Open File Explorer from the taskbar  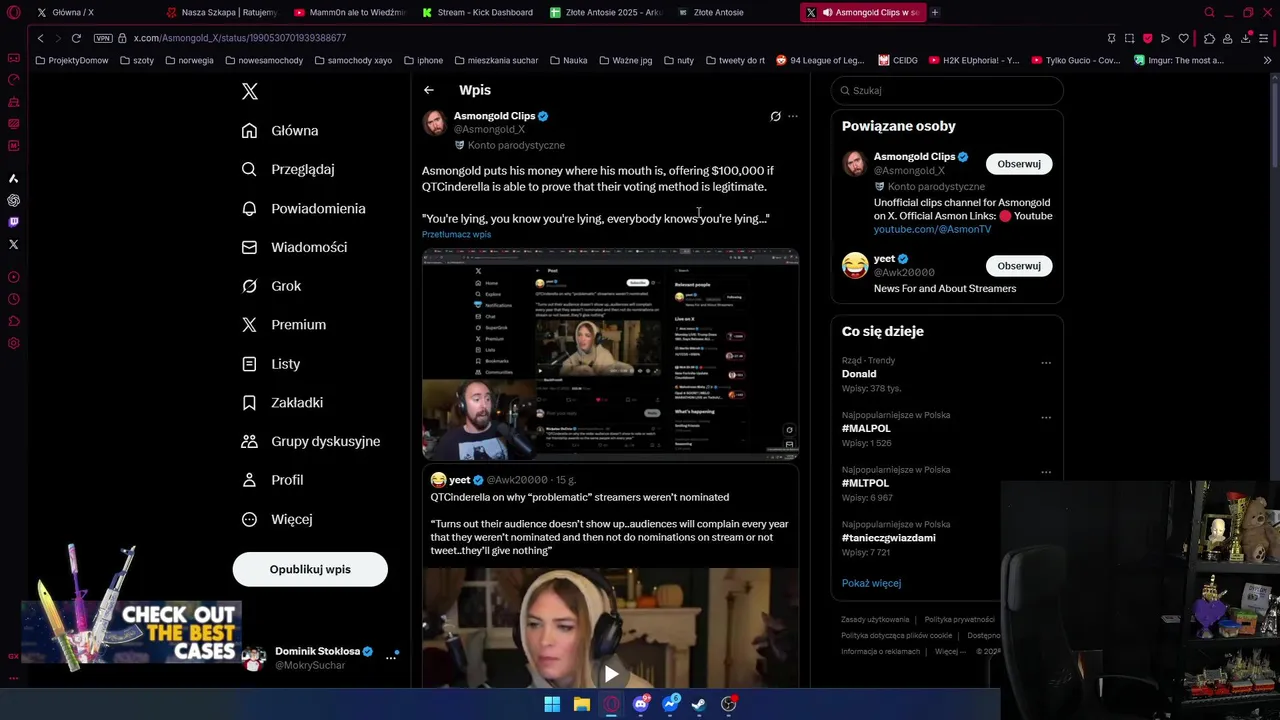(x=582, y=704)
